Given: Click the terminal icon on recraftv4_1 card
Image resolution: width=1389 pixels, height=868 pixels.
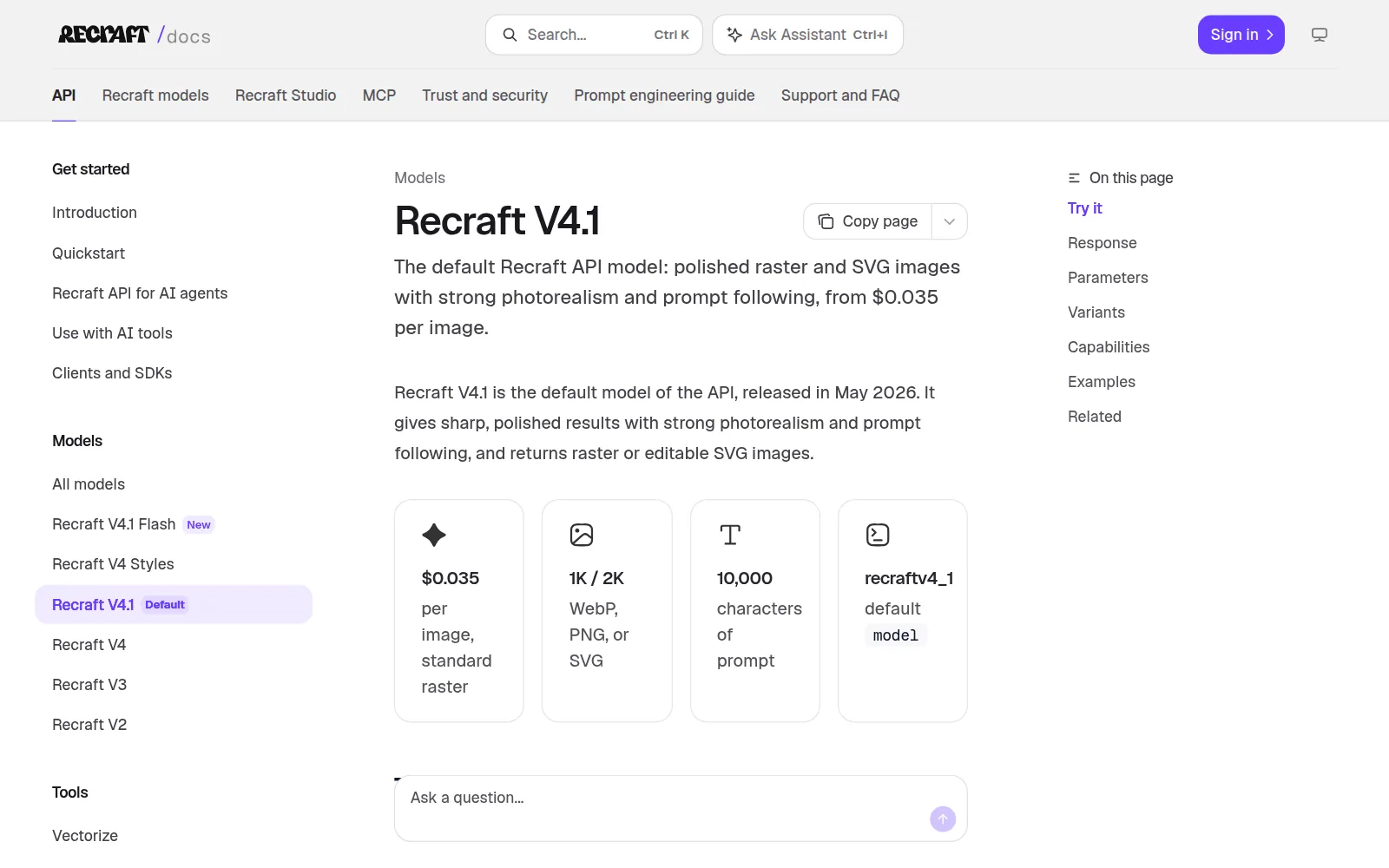Looking at the screenshot, I should tap(878, 535).
